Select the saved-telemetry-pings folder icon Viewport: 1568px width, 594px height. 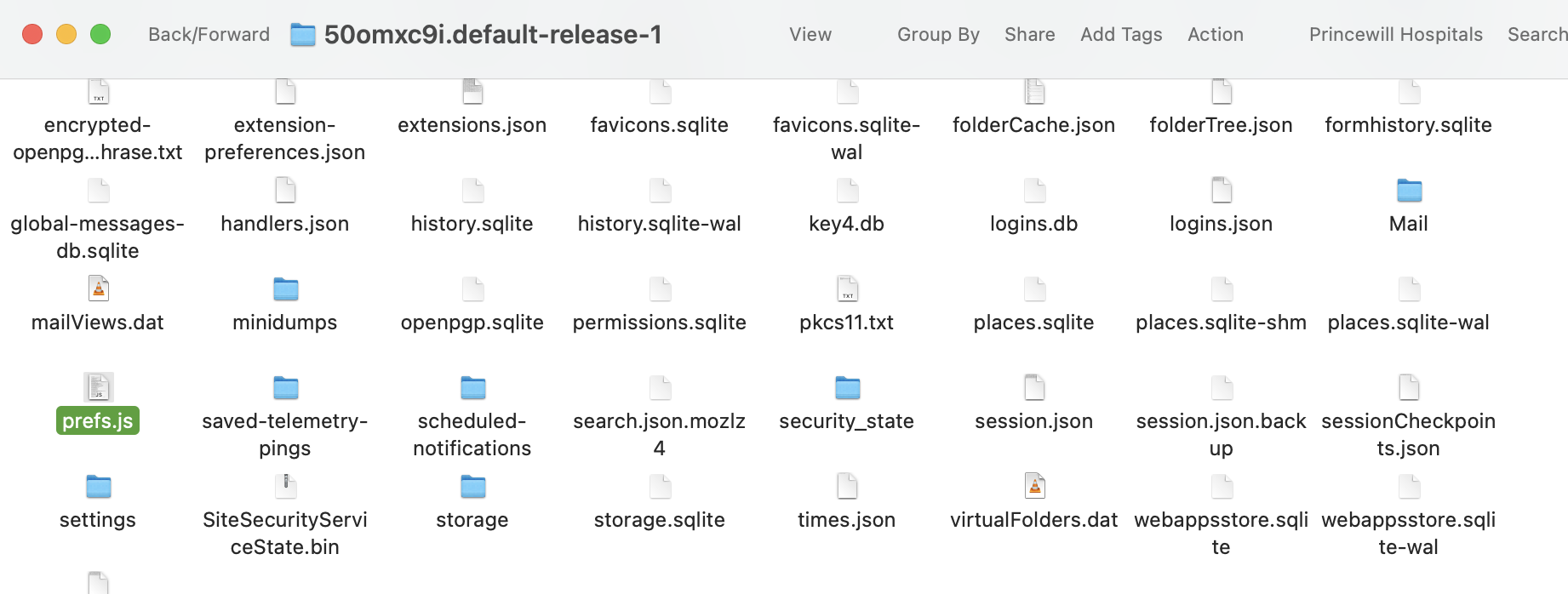point(285,388)
